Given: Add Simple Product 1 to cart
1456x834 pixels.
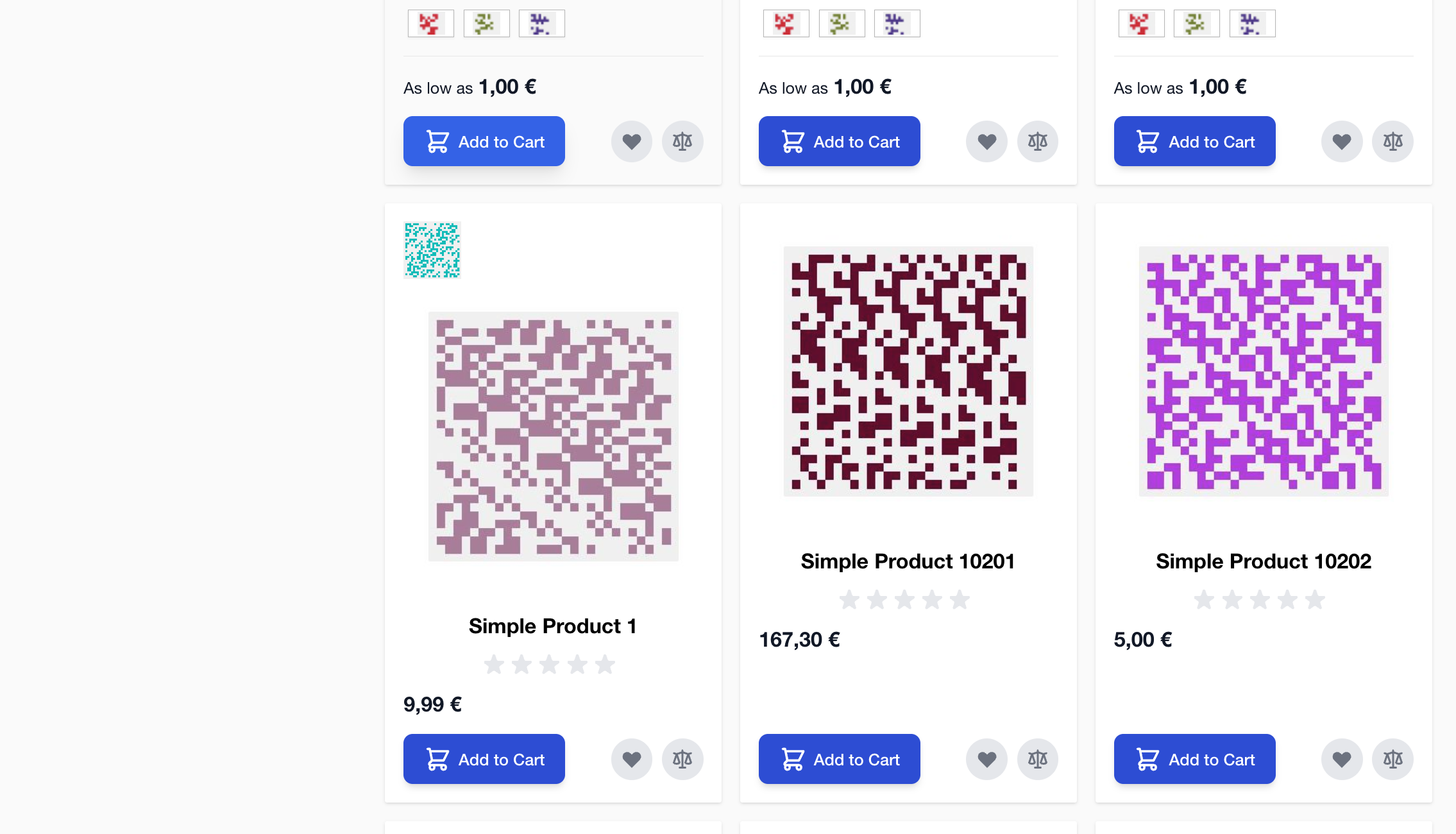Looking at the screenshot, I should tap(484, 759).
